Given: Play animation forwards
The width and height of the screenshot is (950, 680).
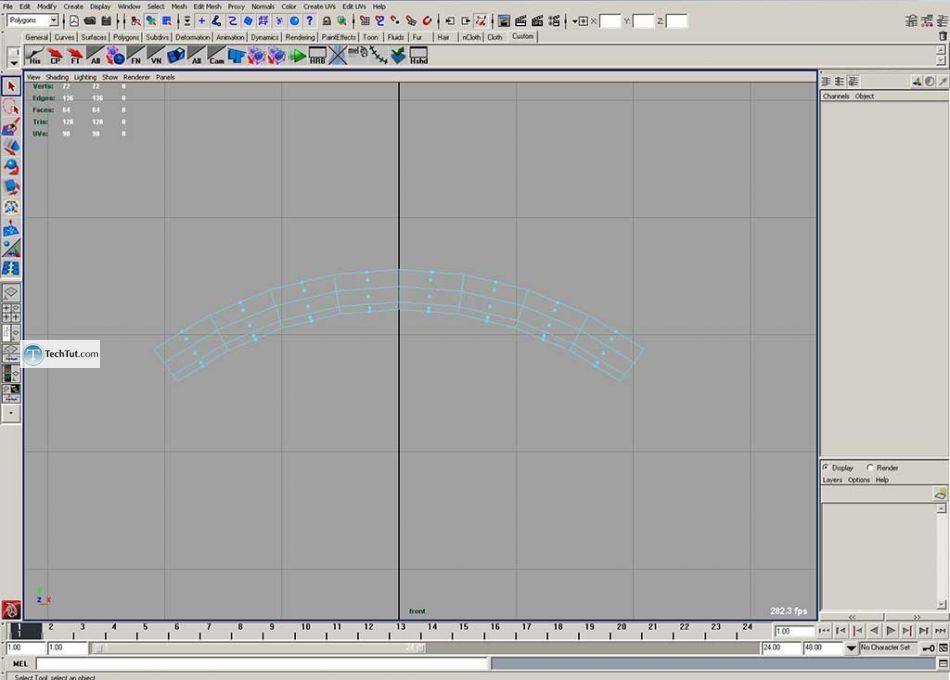Looking at the screenshot, I should 890,631.
